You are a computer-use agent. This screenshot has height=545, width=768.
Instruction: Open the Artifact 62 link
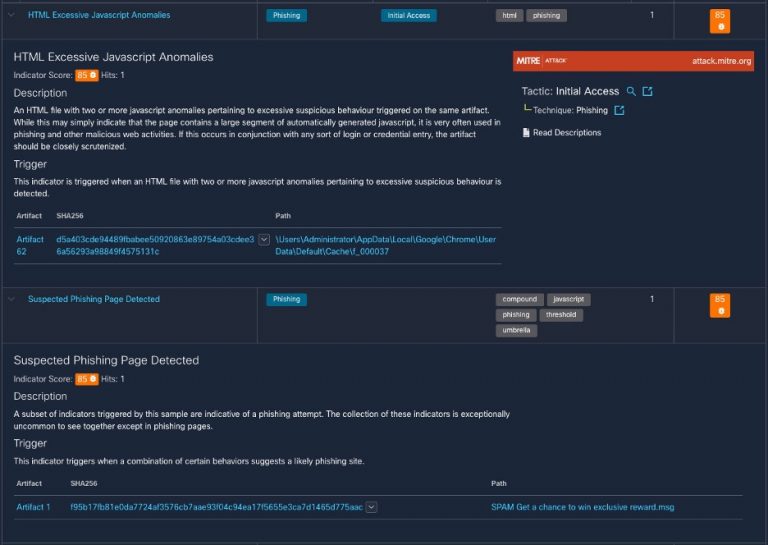[x=30, y=245]
